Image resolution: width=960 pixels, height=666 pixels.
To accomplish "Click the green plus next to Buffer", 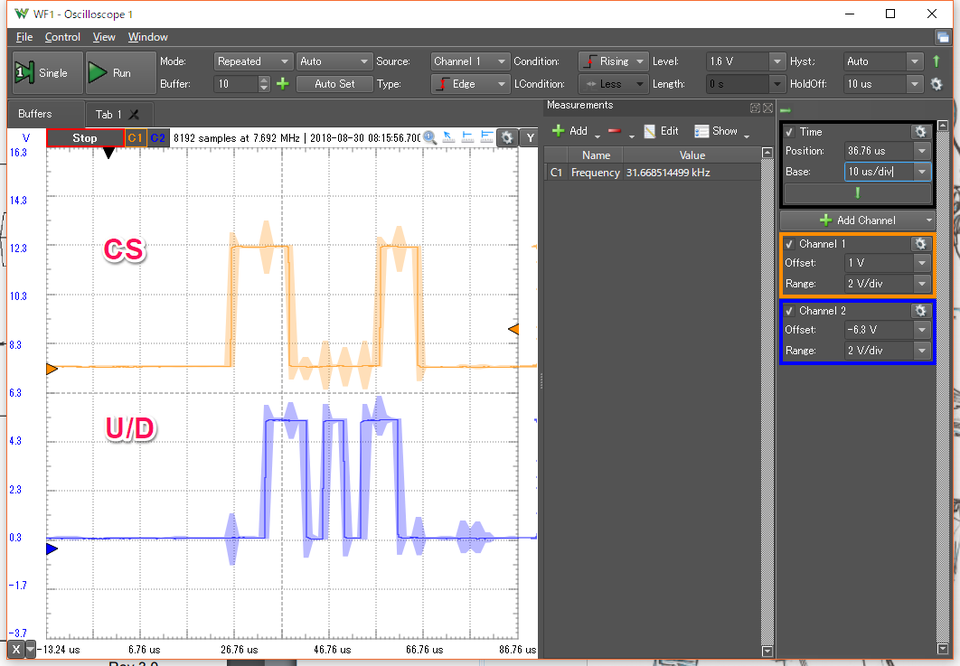I will point(282,84).
